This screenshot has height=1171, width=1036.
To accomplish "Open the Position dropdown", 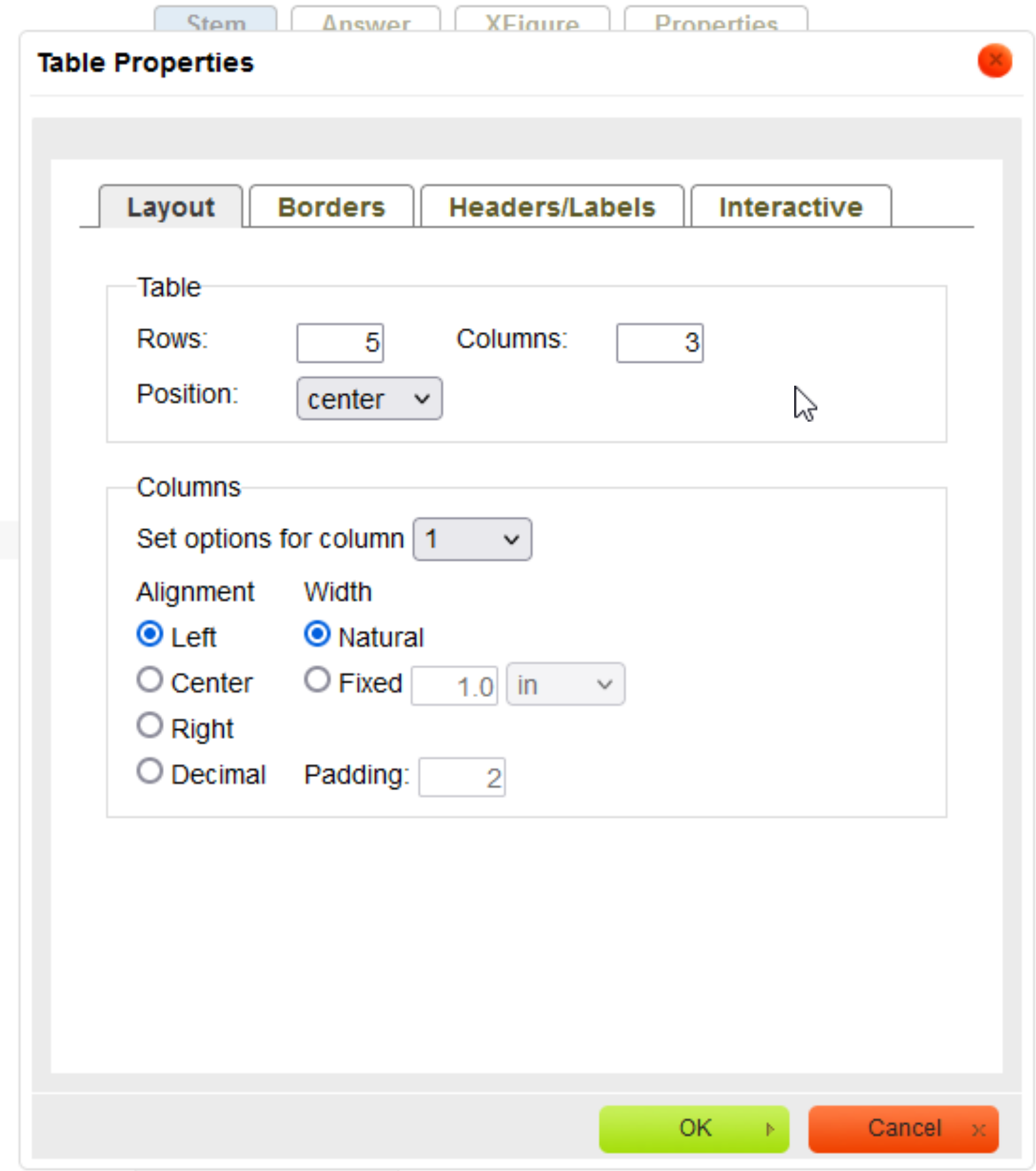I will tap(369, 399).
